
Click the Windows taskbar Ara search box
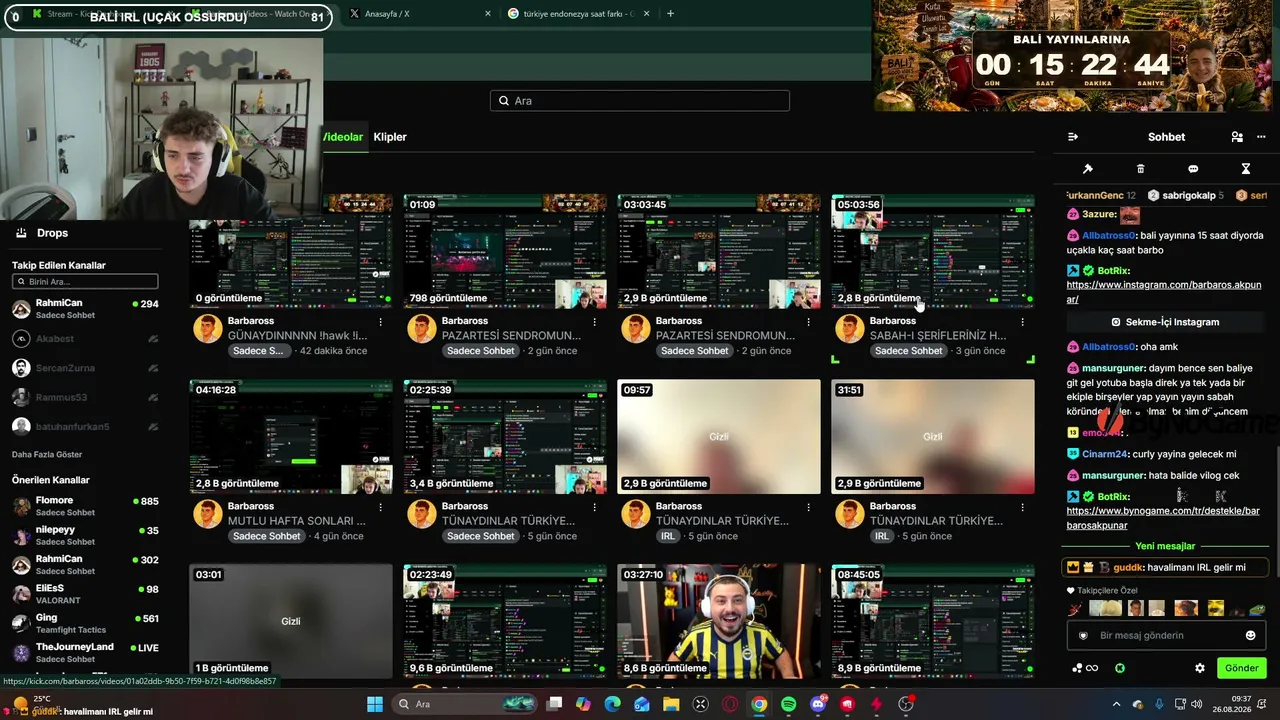[462, 704]
